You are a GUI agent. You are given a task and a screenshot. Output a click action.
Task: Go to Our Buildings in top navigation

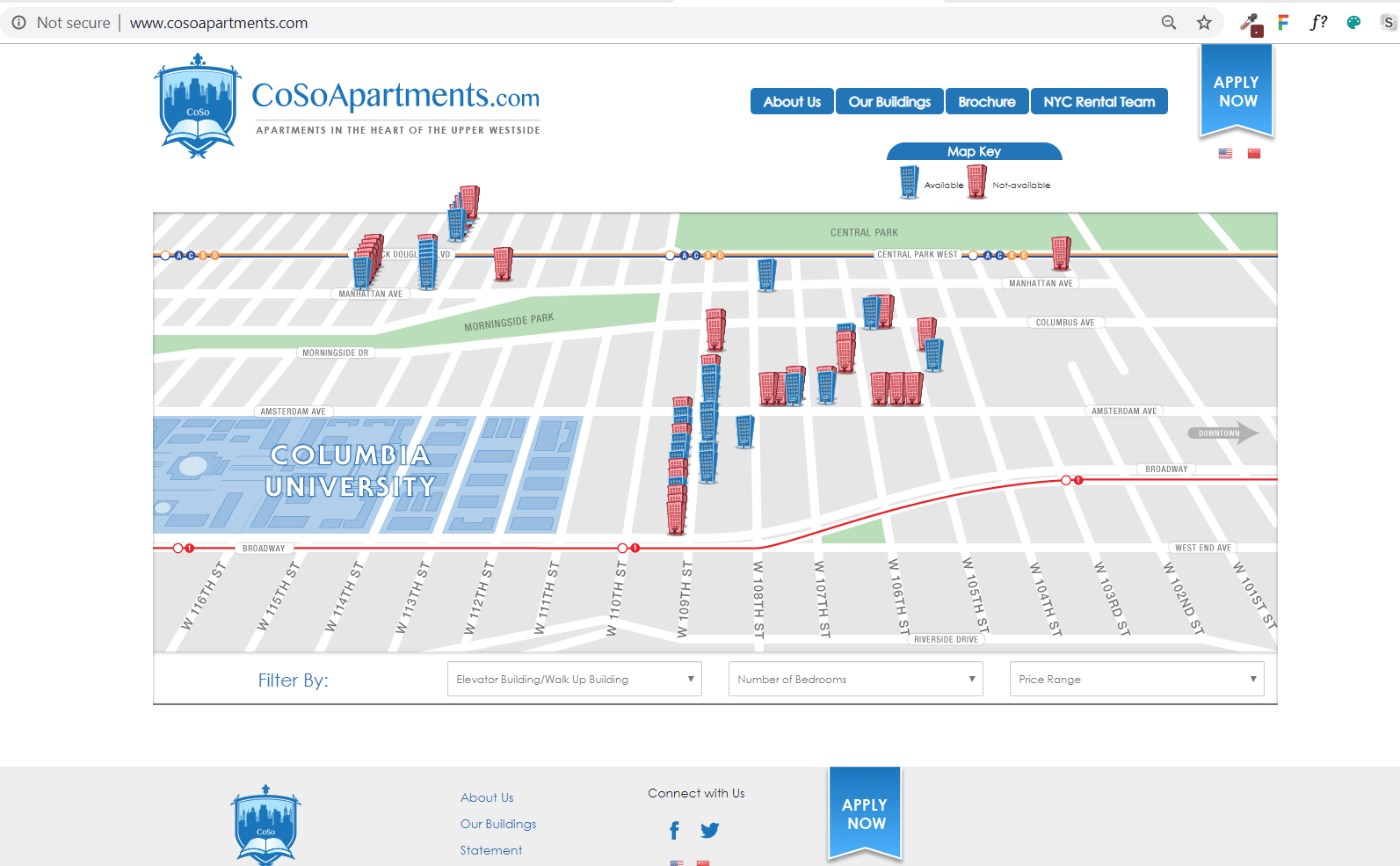[889, 101]
